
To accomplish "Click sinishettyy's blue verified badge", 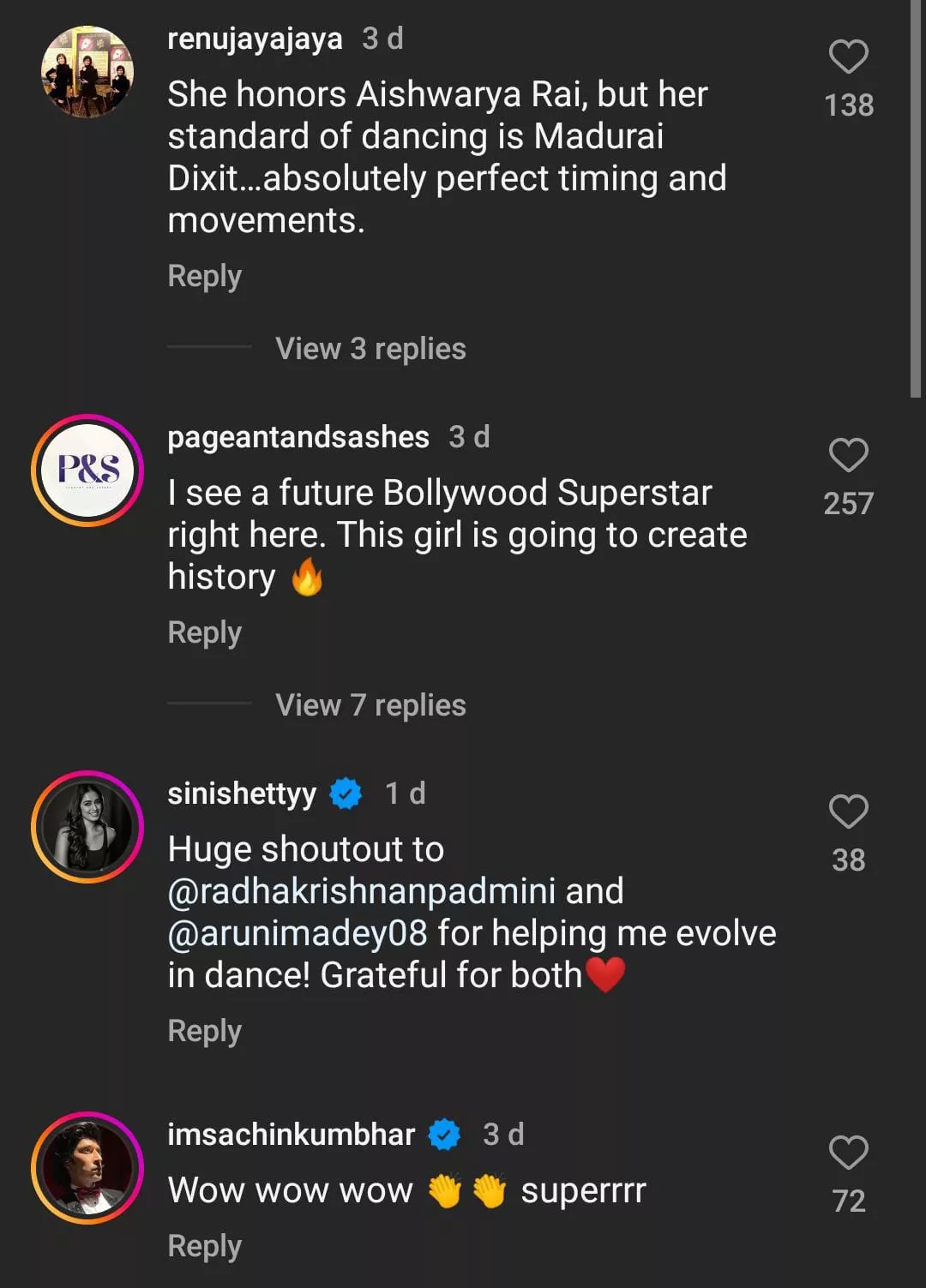I will click(346, 794).
